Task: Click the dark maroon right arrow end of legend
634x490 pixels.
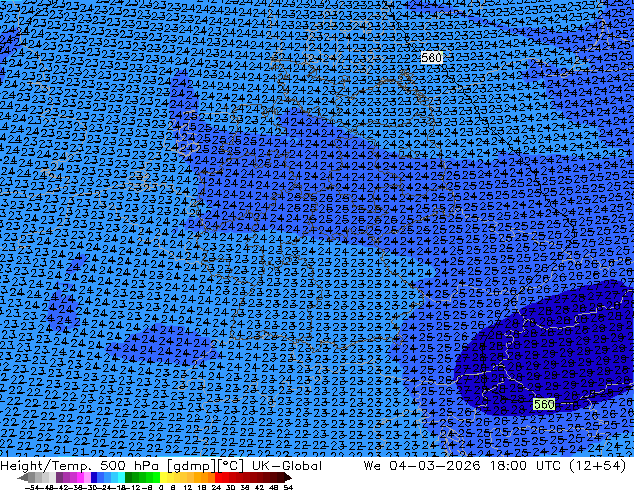Action: tap(288, 477)
